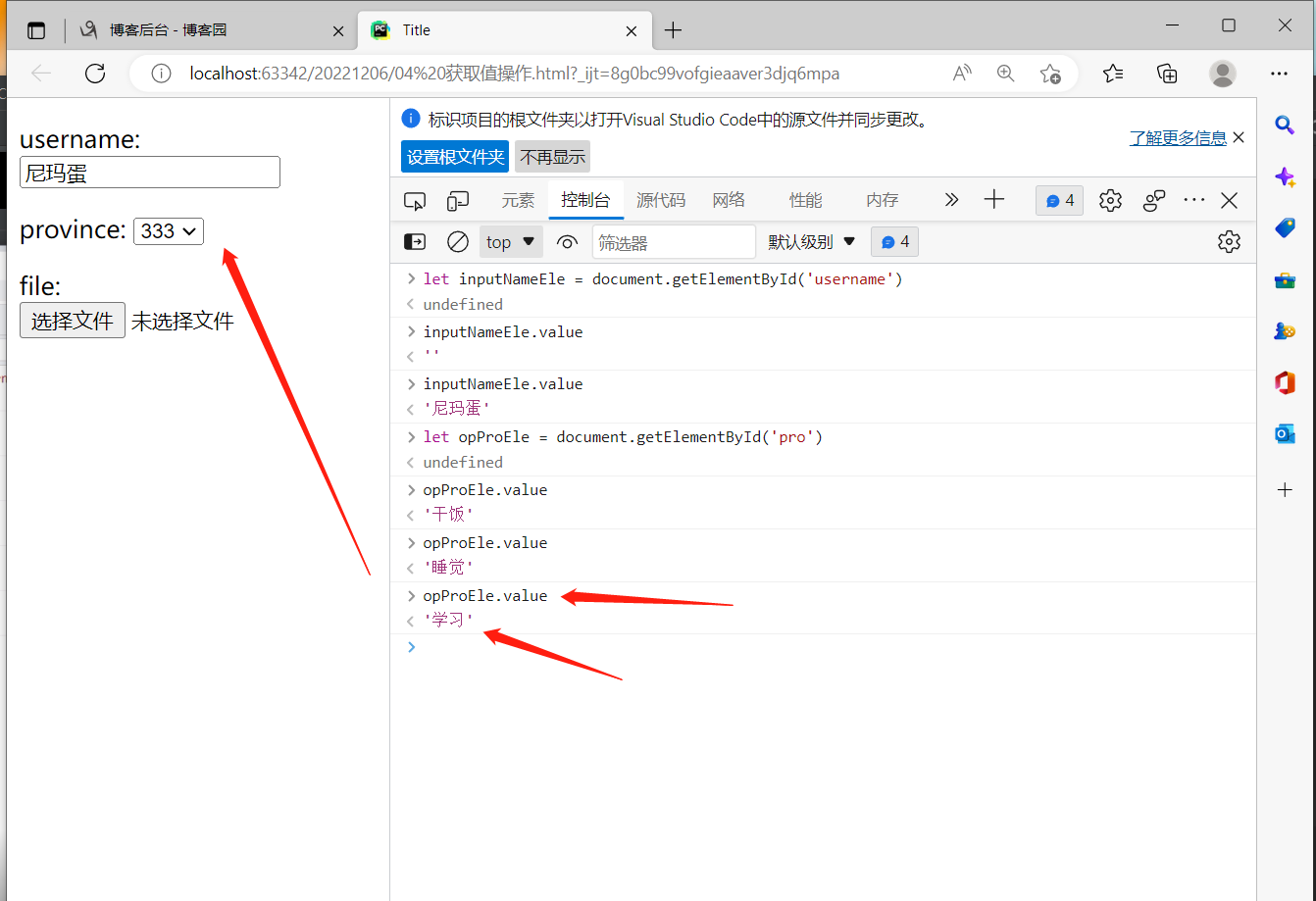Open the sidebar Games icon
1316x901 pixels.
pos(1285,331)
